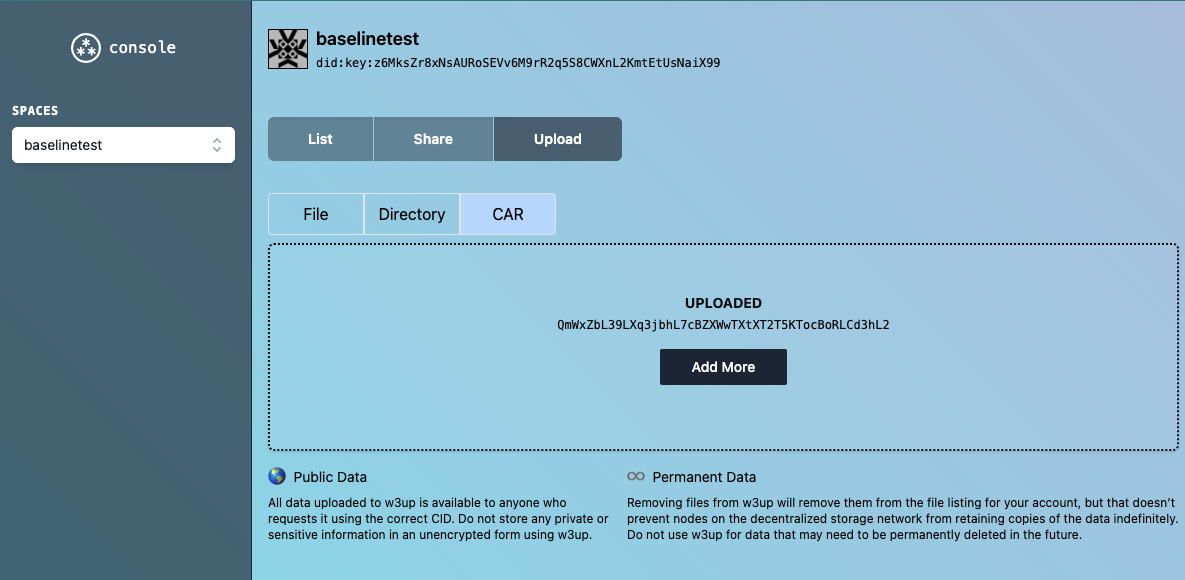
Task: Click the globe icon beside Public Data
Action: [277, 477]
